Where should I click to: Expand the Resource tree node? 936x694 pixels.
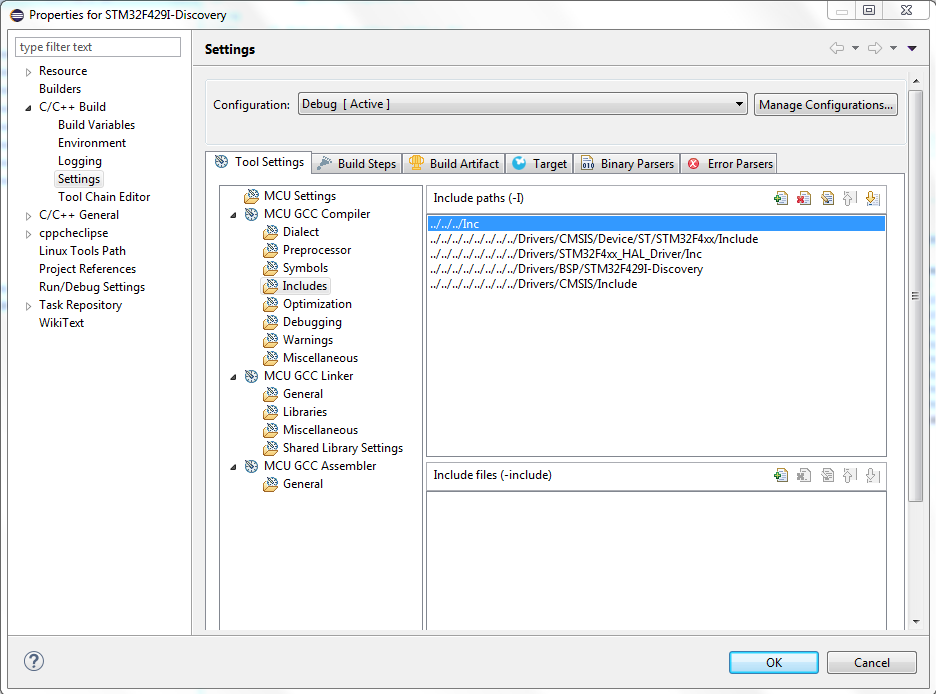pos(28,72)
